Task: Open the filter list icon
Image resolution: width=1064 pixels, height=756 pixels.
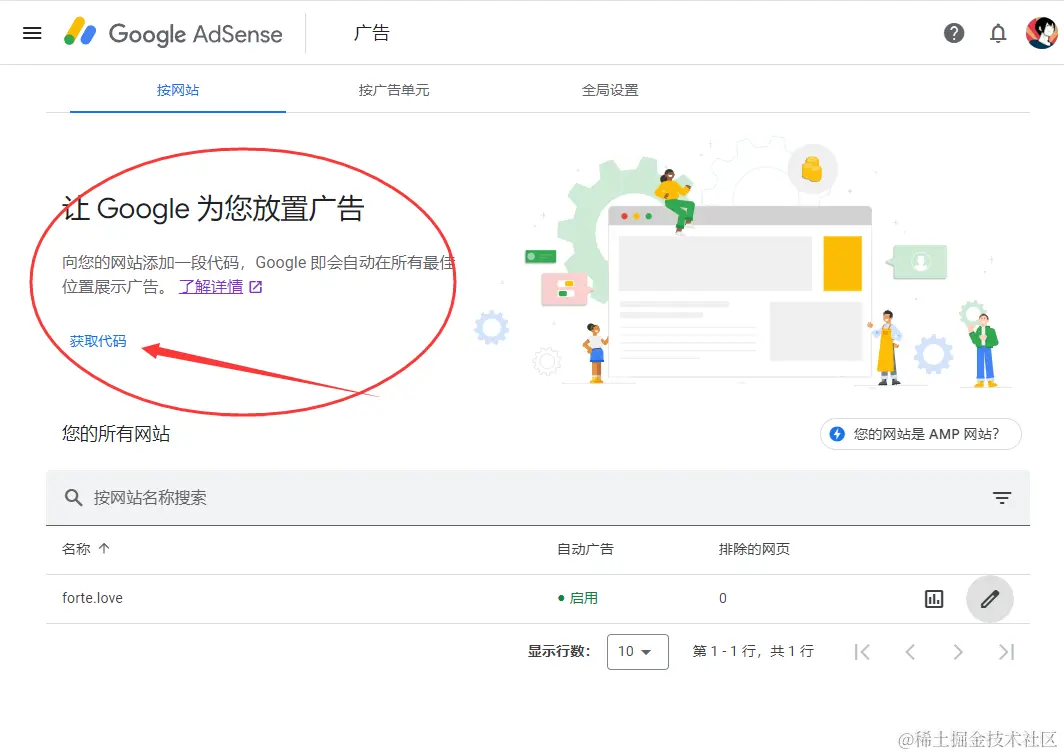Action: [x=1002, y=498]
